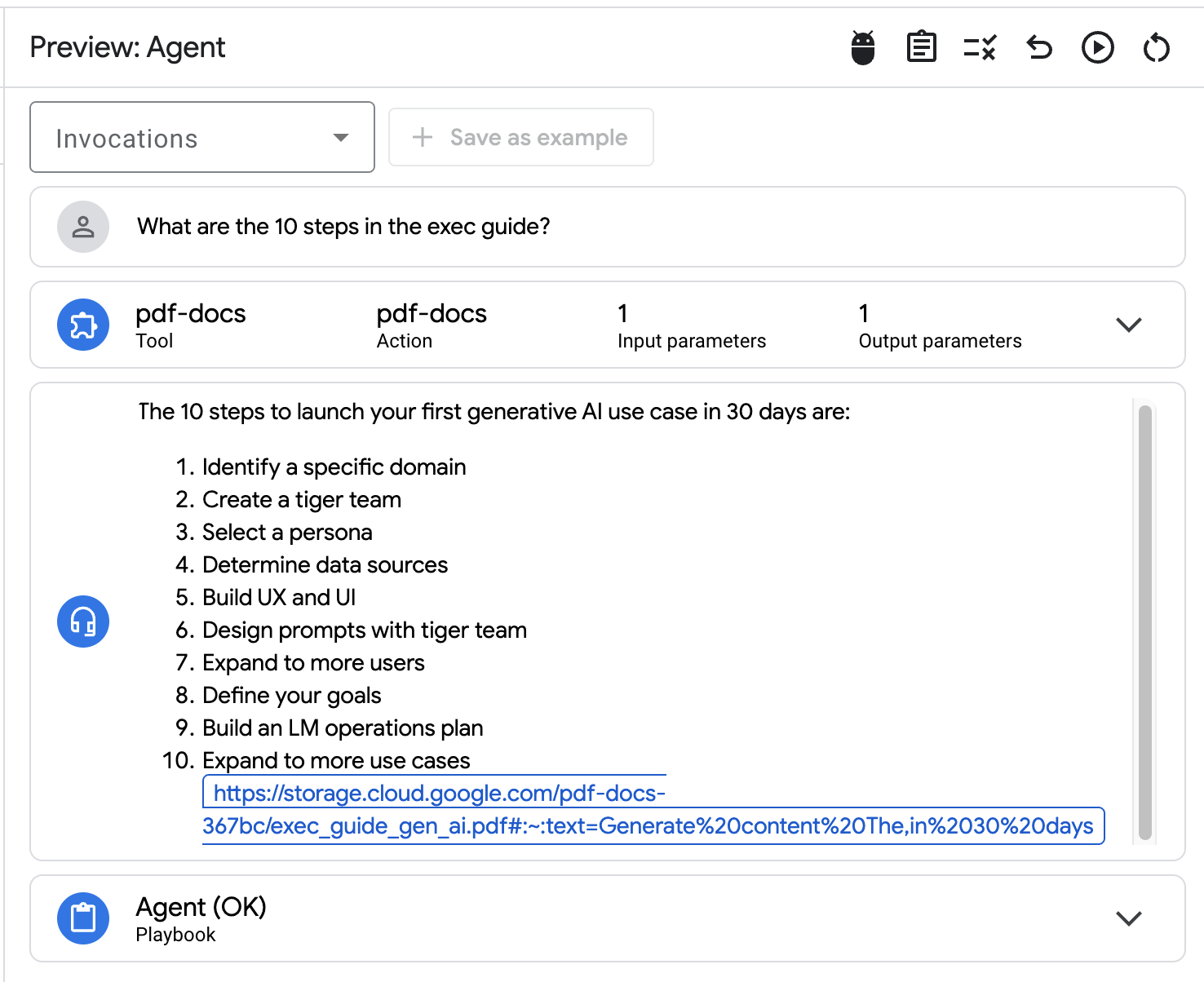Click the circular reset conversation icon
Viewport: 1204px width, 982px height.
point(1156,48)
